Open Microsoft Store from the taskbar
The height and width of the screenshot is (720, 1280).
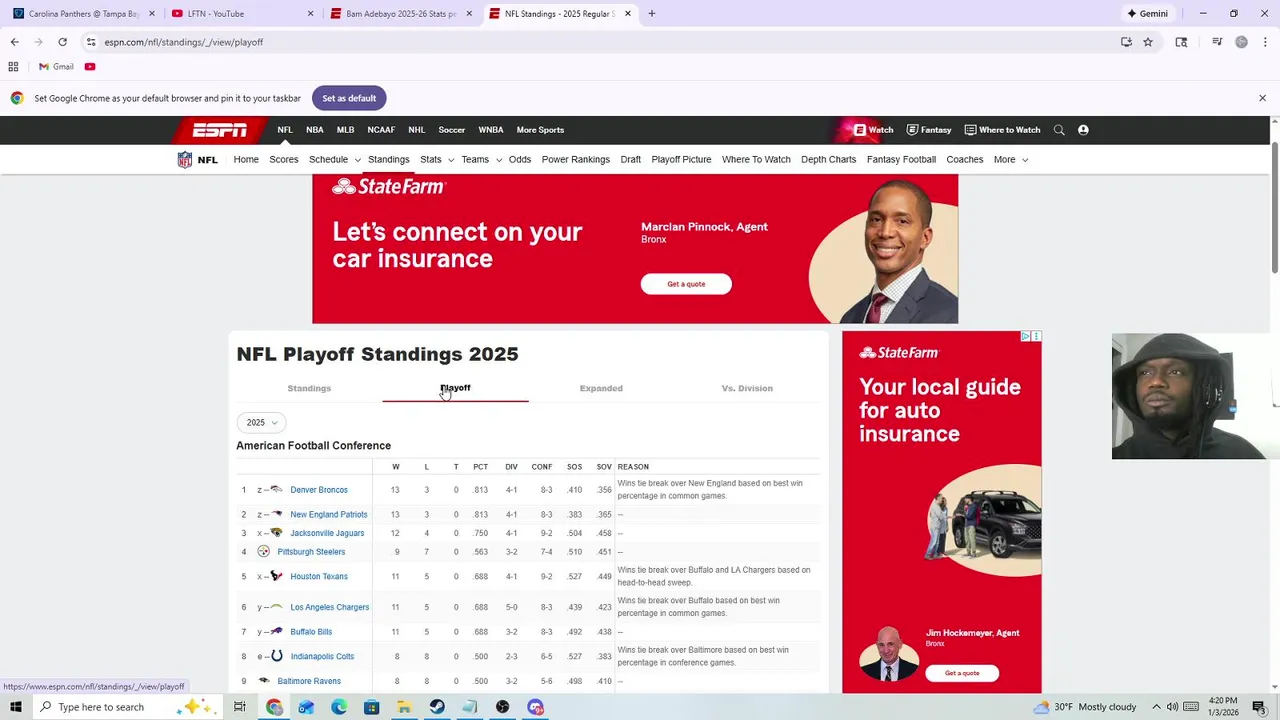click(371, 707)
